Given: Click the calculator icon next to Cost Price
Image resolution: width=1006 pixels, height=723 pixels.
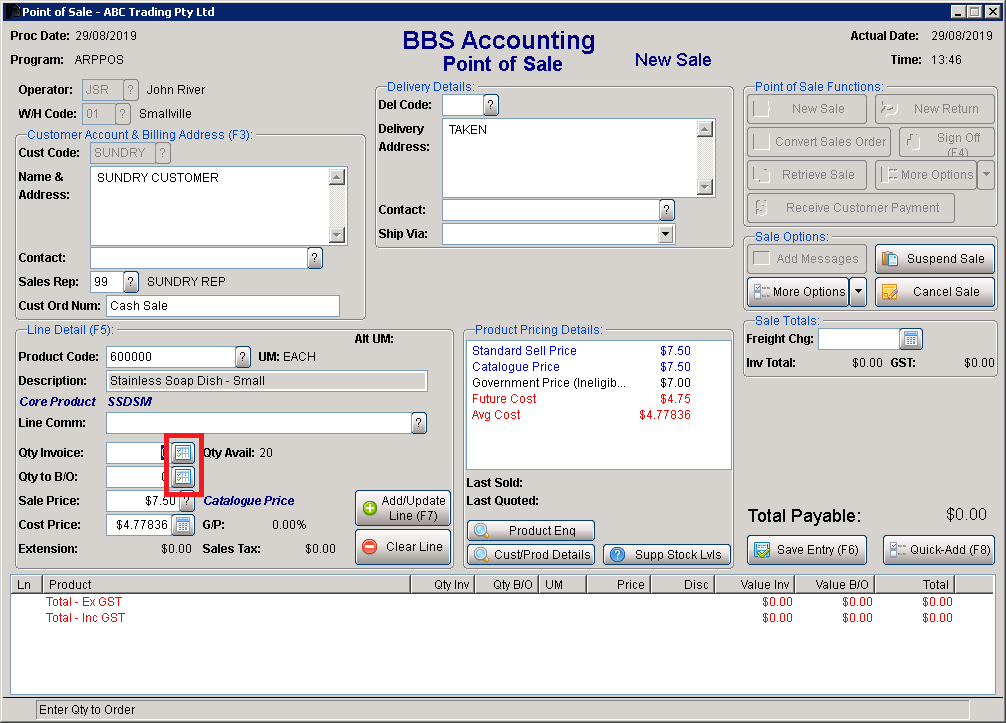Looking at the screenshot, I should [182, 524].
